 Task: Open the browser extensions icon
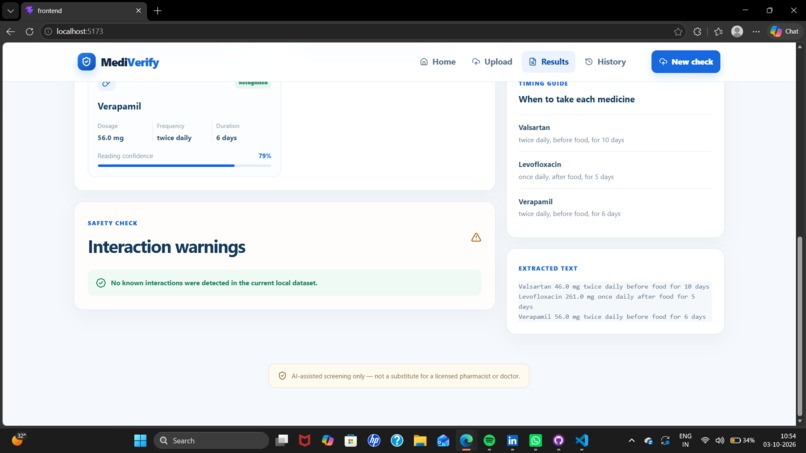(697, 31)
